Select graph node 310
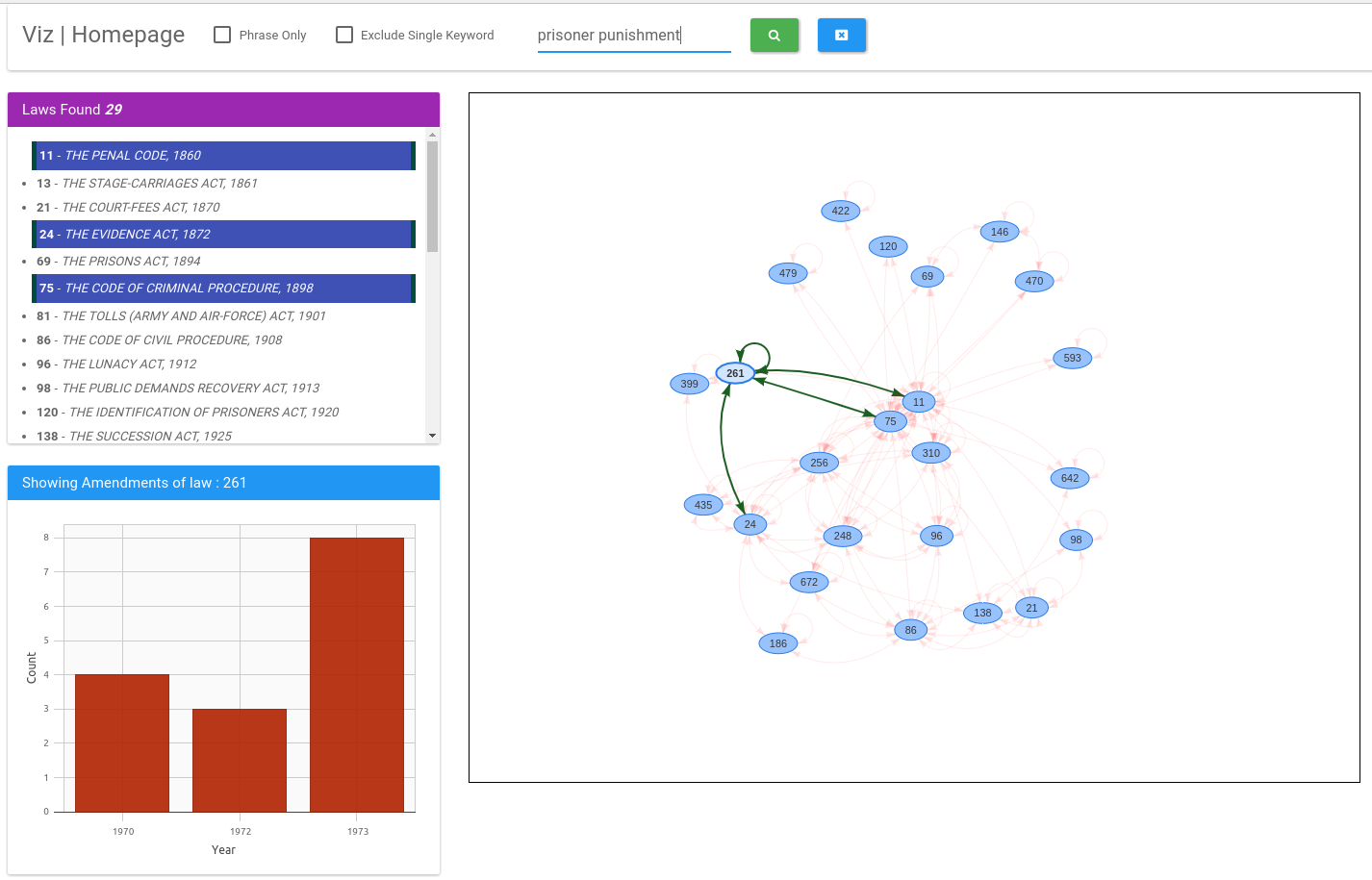This screenshot has height=880, width=1372. (931, 453)
